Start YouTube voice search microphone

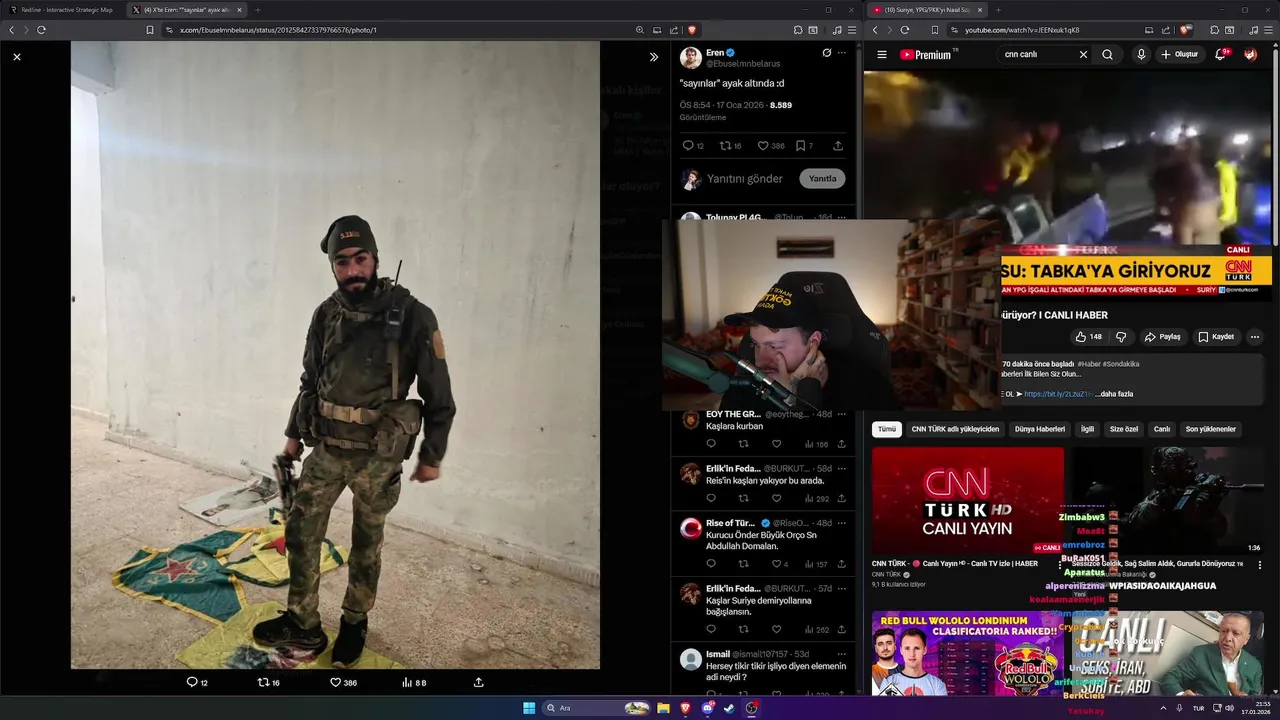1141,55
